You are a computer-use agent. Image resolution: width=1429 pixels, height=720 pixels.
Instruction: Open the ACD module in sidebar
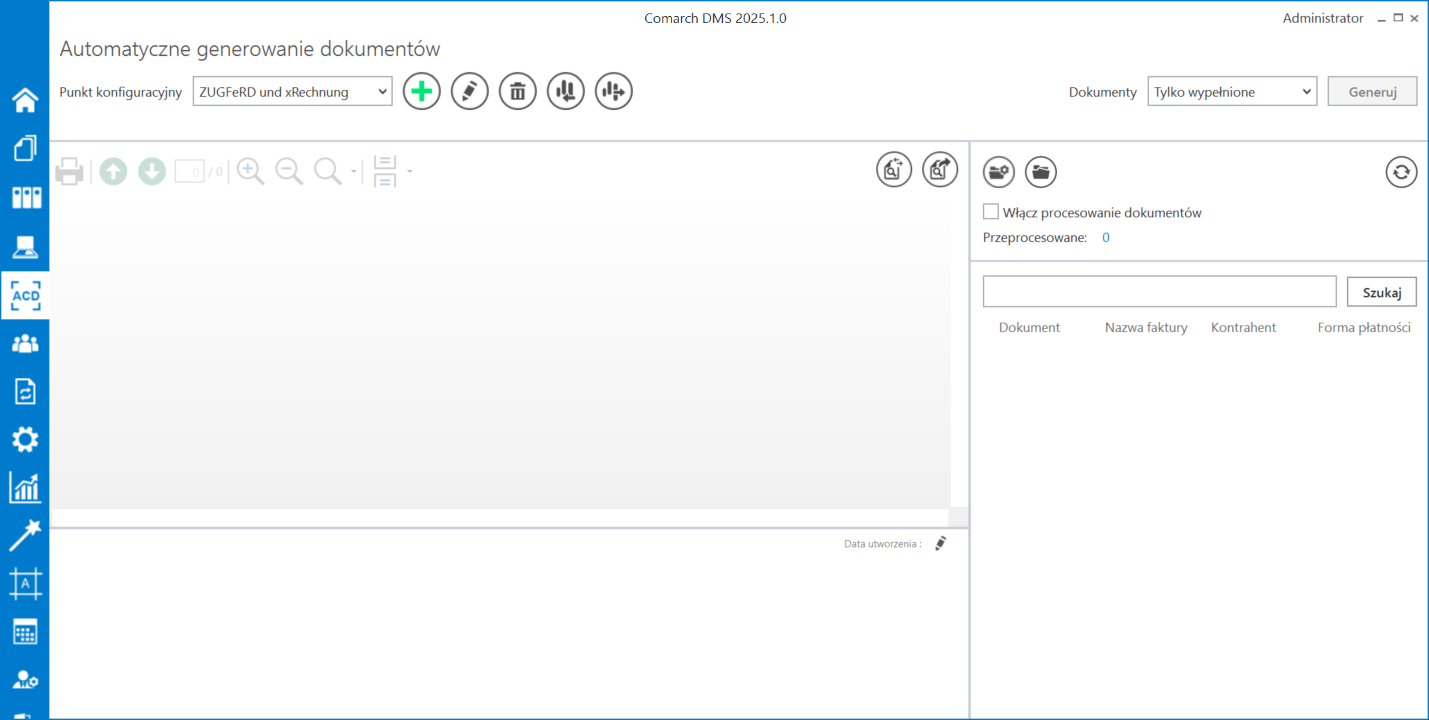point(25,296)
